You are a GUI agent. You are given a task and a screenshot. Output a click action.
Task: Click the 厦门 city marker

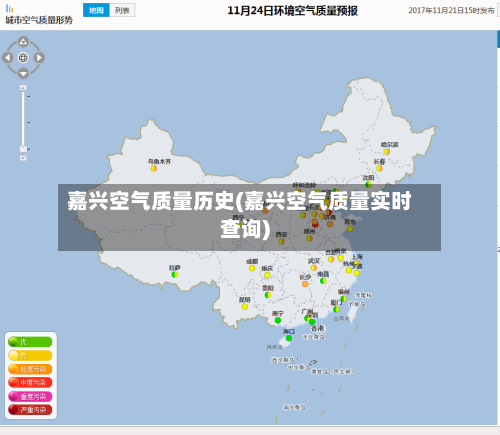[x=336, y=309]
